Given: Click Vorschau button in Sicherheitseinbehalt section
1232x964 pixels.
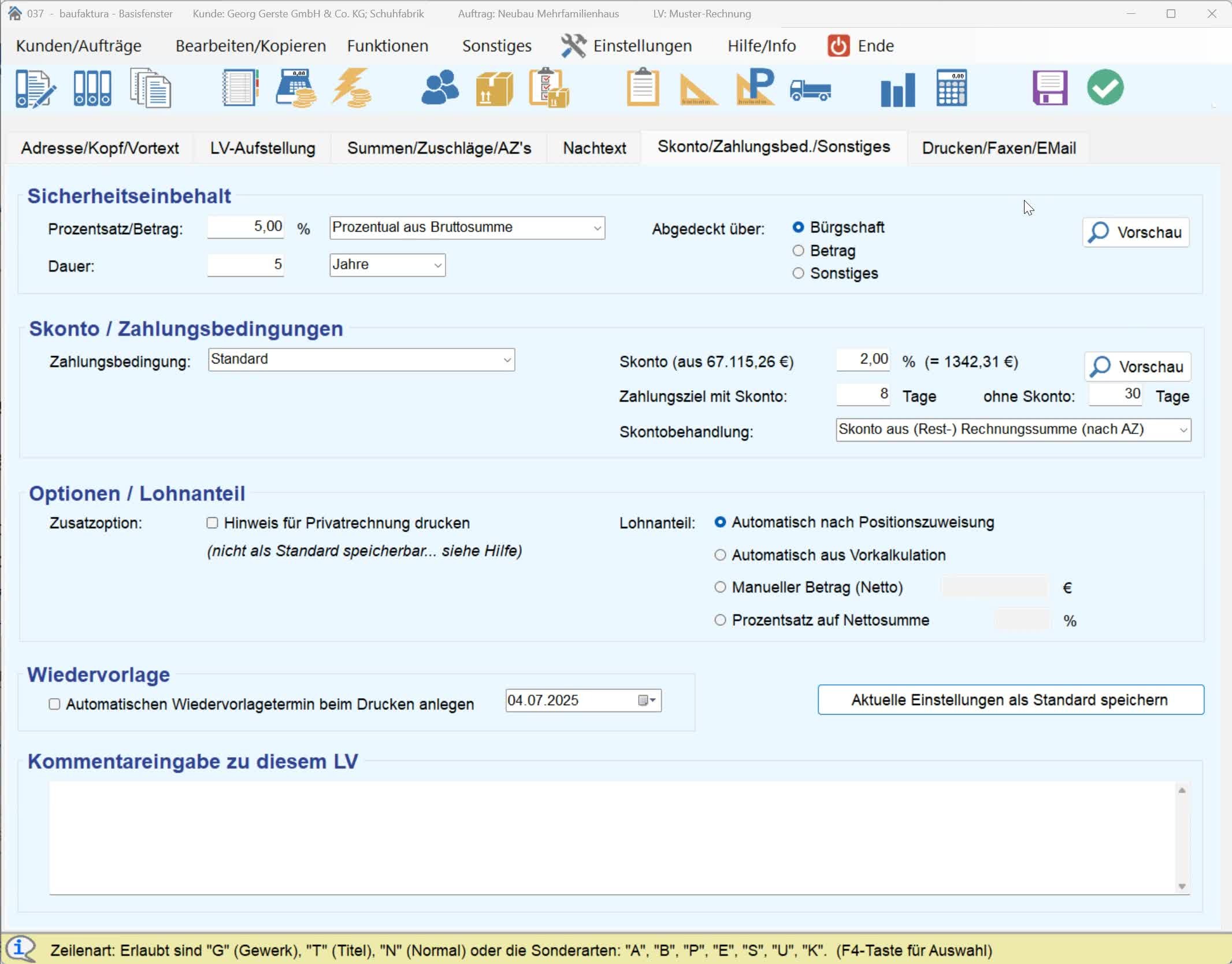Looking at the screenshot, I should point(1135,232).
